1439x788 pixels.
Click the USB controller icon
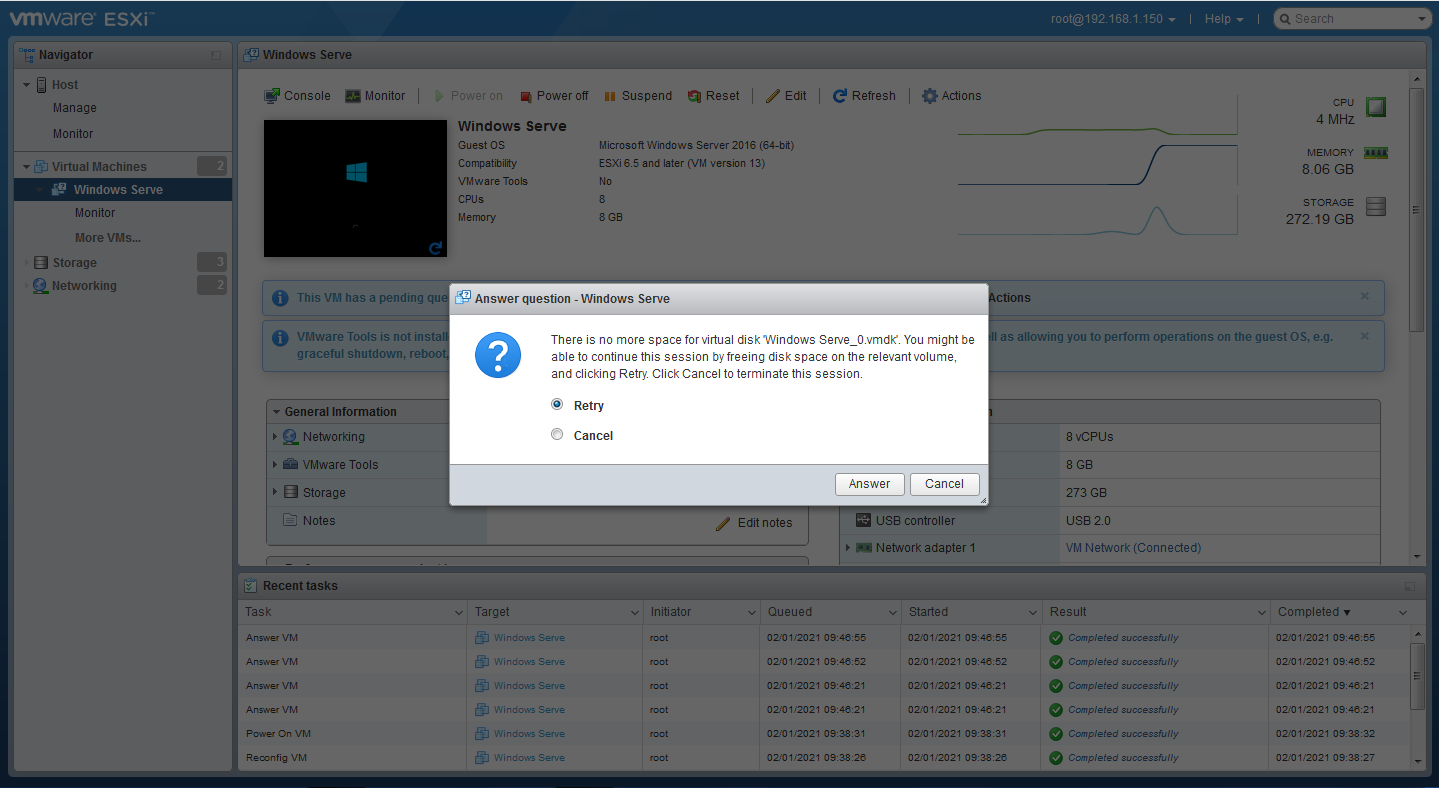864,521
